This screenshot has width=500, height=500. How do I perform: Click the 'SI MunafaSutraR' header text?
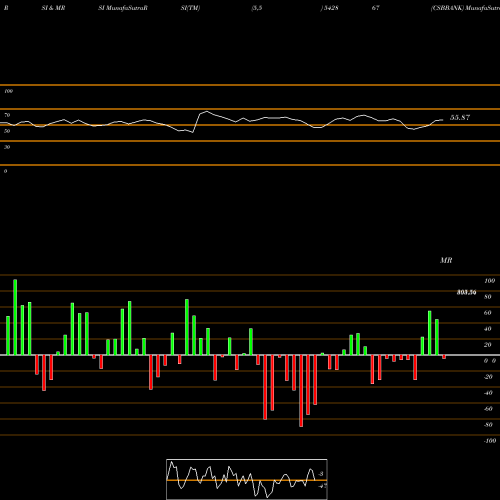click(x=123, y=8)
